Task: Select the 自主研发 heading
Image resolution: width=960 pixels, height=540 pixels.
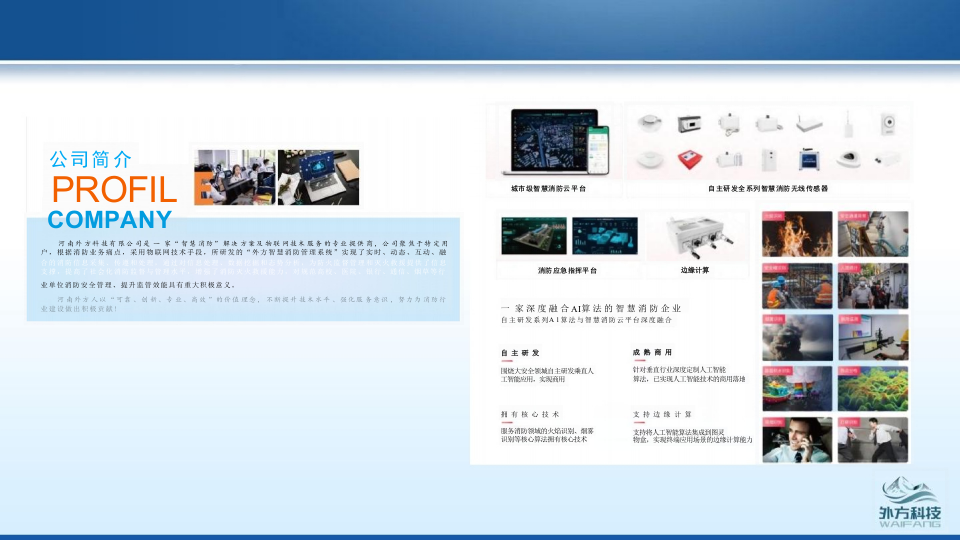Action: click(x=520, y=353)
